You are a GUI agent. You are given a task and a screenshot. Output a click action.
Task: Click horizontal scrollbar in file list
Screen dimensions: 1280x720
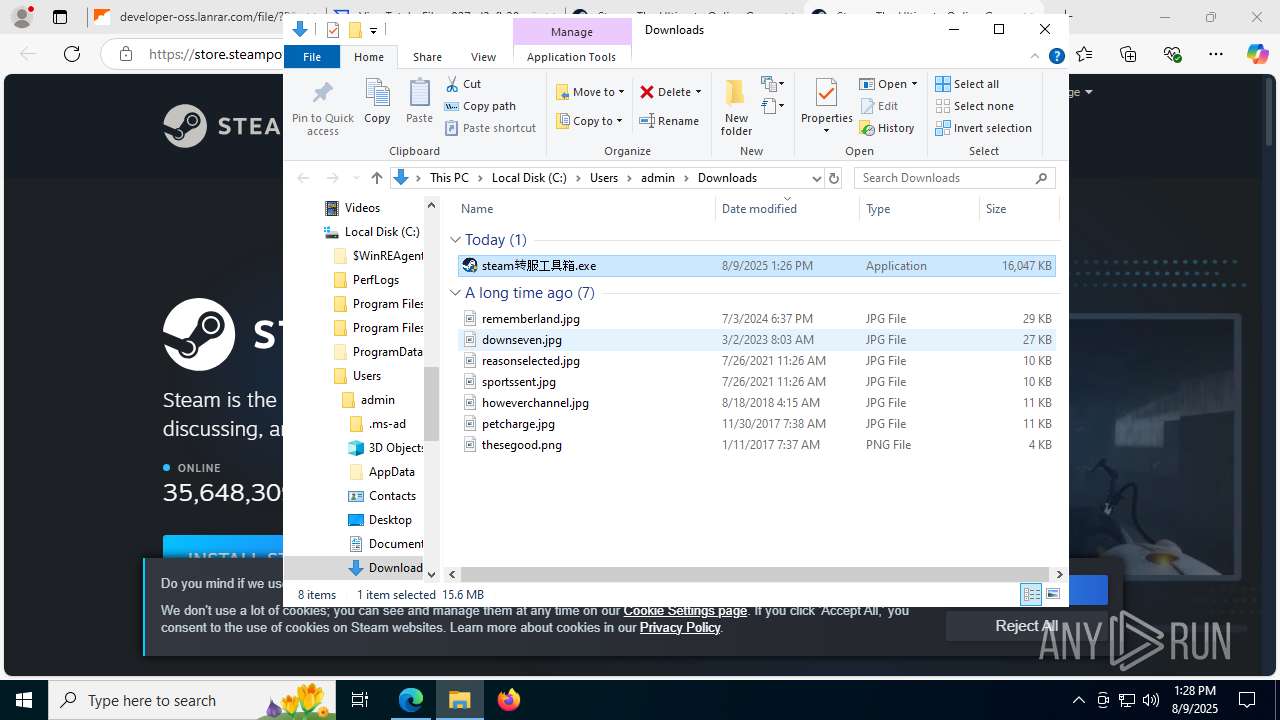pyautogui.click(x=755, y=574)
